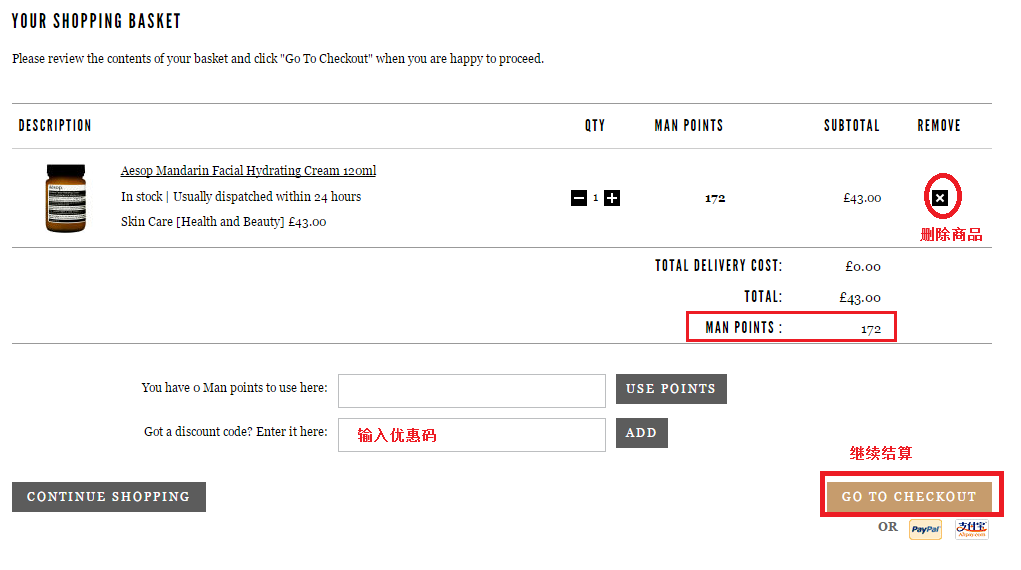Viewport: 1021px width, 570px height.
Task: Remove the Aesop cream with X icon
Action: [x=940, y=197]
